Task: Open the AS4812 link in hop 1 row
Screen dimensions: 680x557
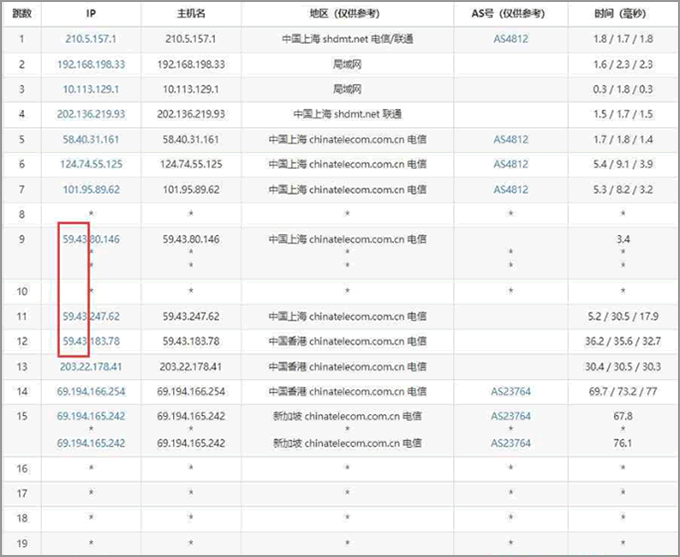Action: 510,39
